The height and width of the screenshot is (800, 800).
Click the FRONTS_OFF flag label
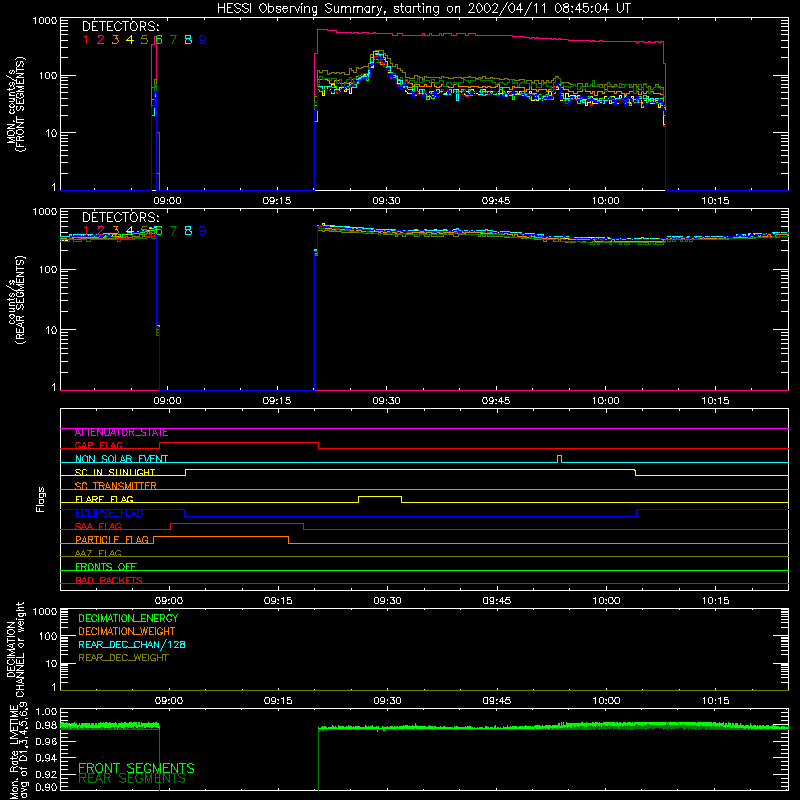click(x=106, y=567)
